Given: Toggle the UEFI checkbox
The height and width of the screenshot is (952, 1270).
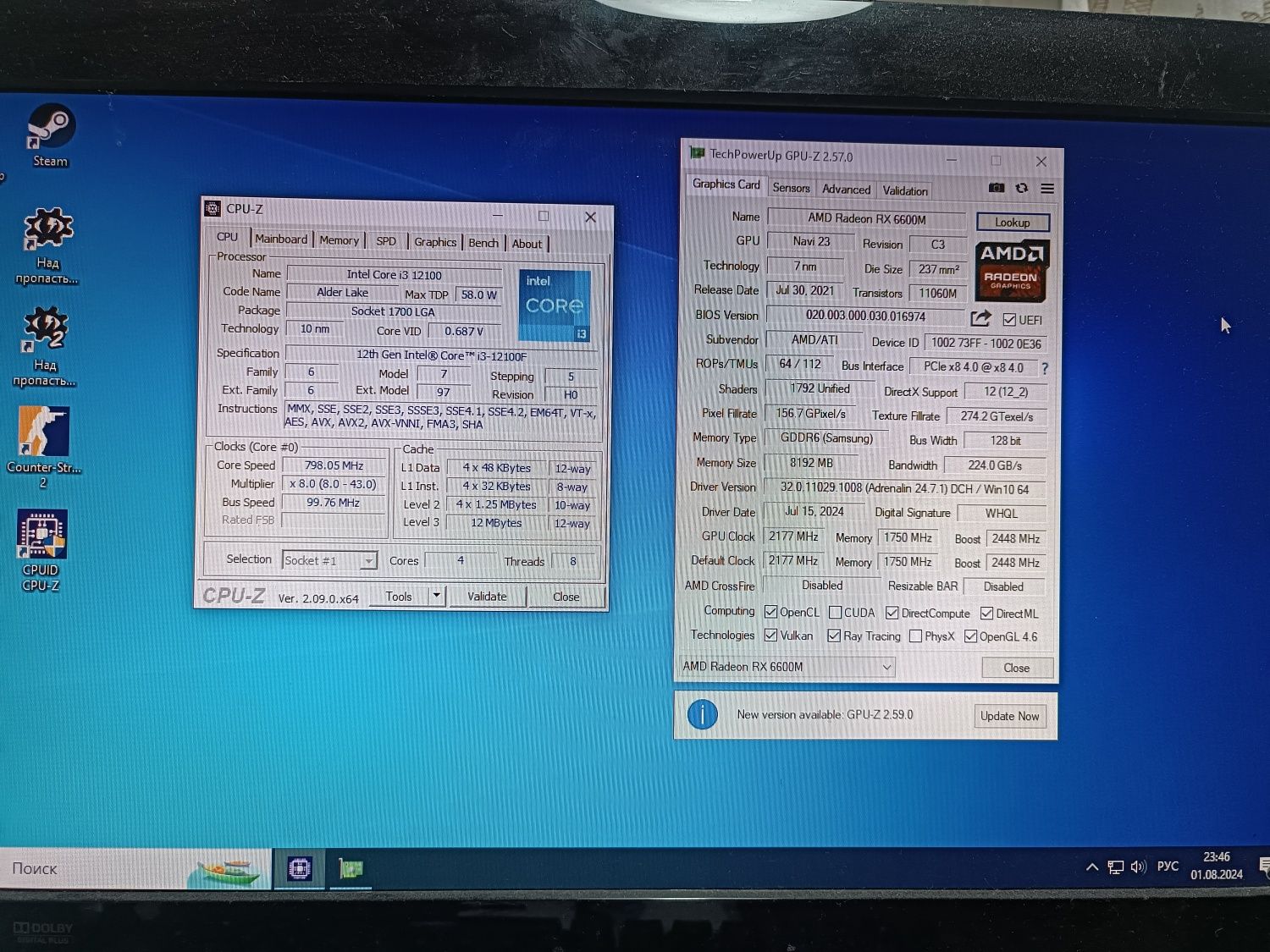Looking at the screenshot, I should click(x=1009, y=320).
